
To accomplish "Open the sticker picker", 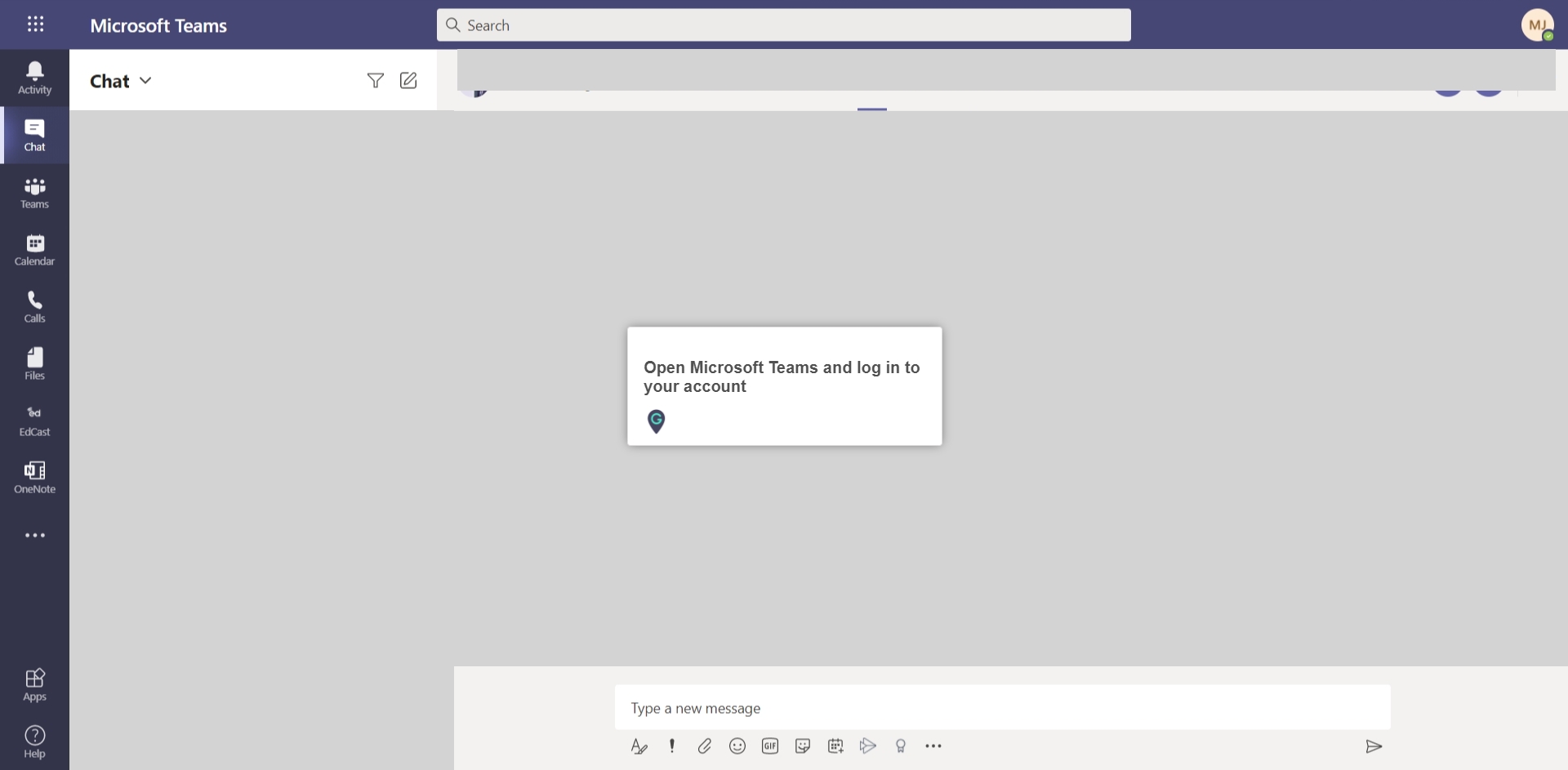I will point(802,746).
